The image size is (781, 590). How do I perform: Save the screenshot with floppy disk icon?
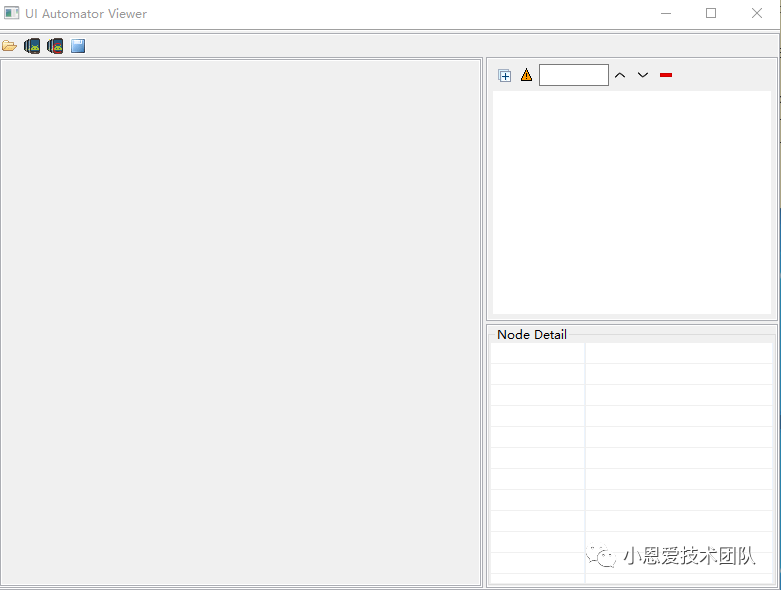pyautogui.click(x=78, y=46)
